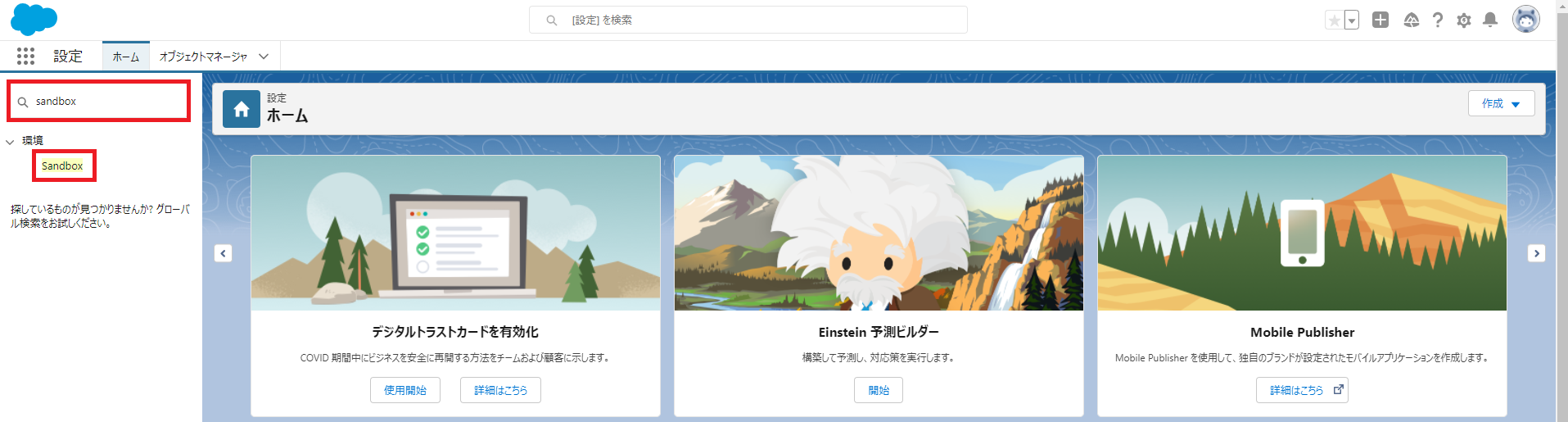Click the Mobile Publisher phone image

[x=1302, y=233]
